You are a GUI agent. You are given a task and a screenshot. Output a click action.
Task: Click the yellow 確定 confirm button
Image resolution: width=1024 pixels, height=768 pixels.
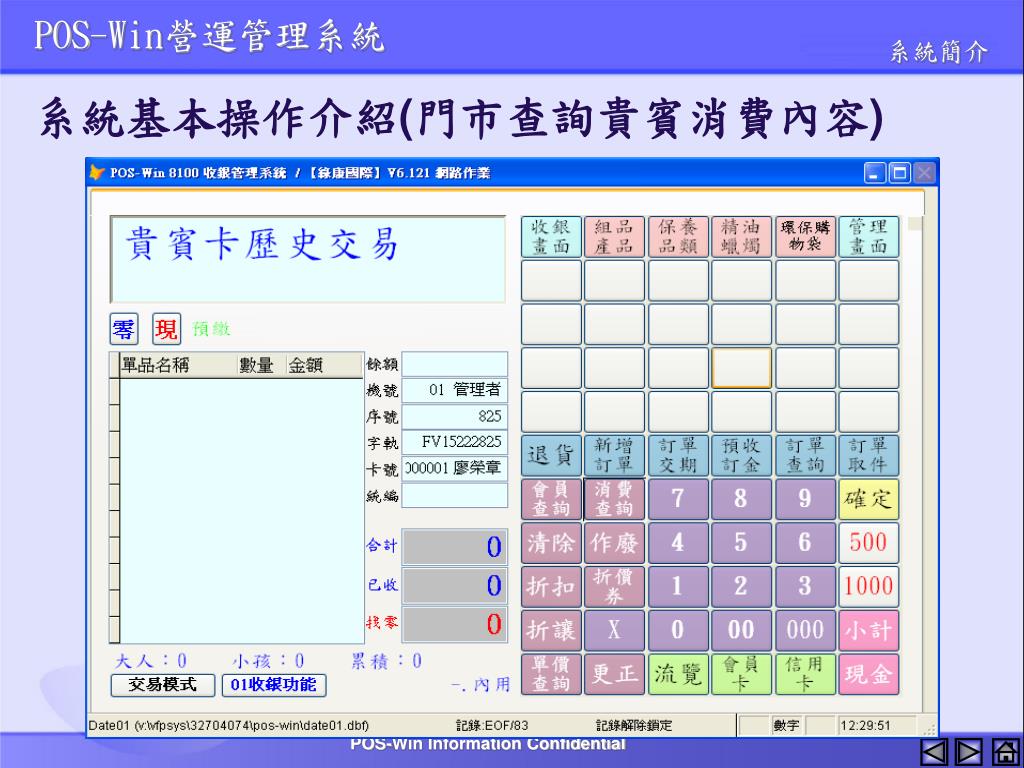pyautogui.click(x=869, y=500)
